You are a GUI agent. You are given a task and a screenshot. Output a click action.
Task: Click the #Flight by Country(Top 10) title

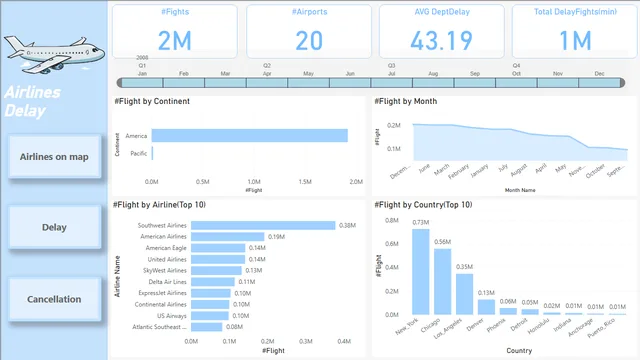click(x=423, y=205)
